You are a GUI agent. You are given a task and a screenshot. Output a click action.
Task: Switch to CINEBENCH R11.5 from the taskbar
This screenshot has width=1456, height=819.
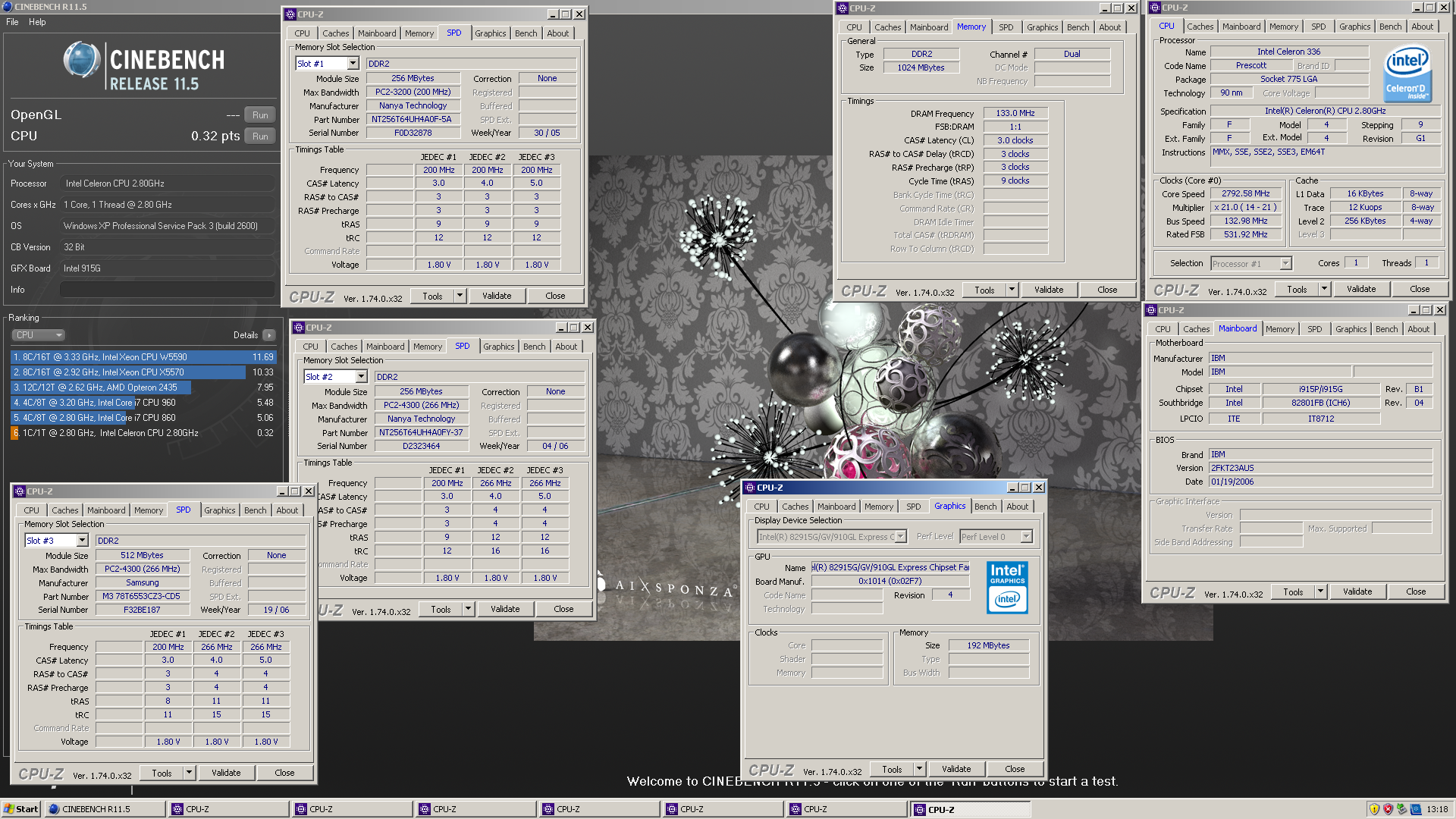click(x=105, y=809)
